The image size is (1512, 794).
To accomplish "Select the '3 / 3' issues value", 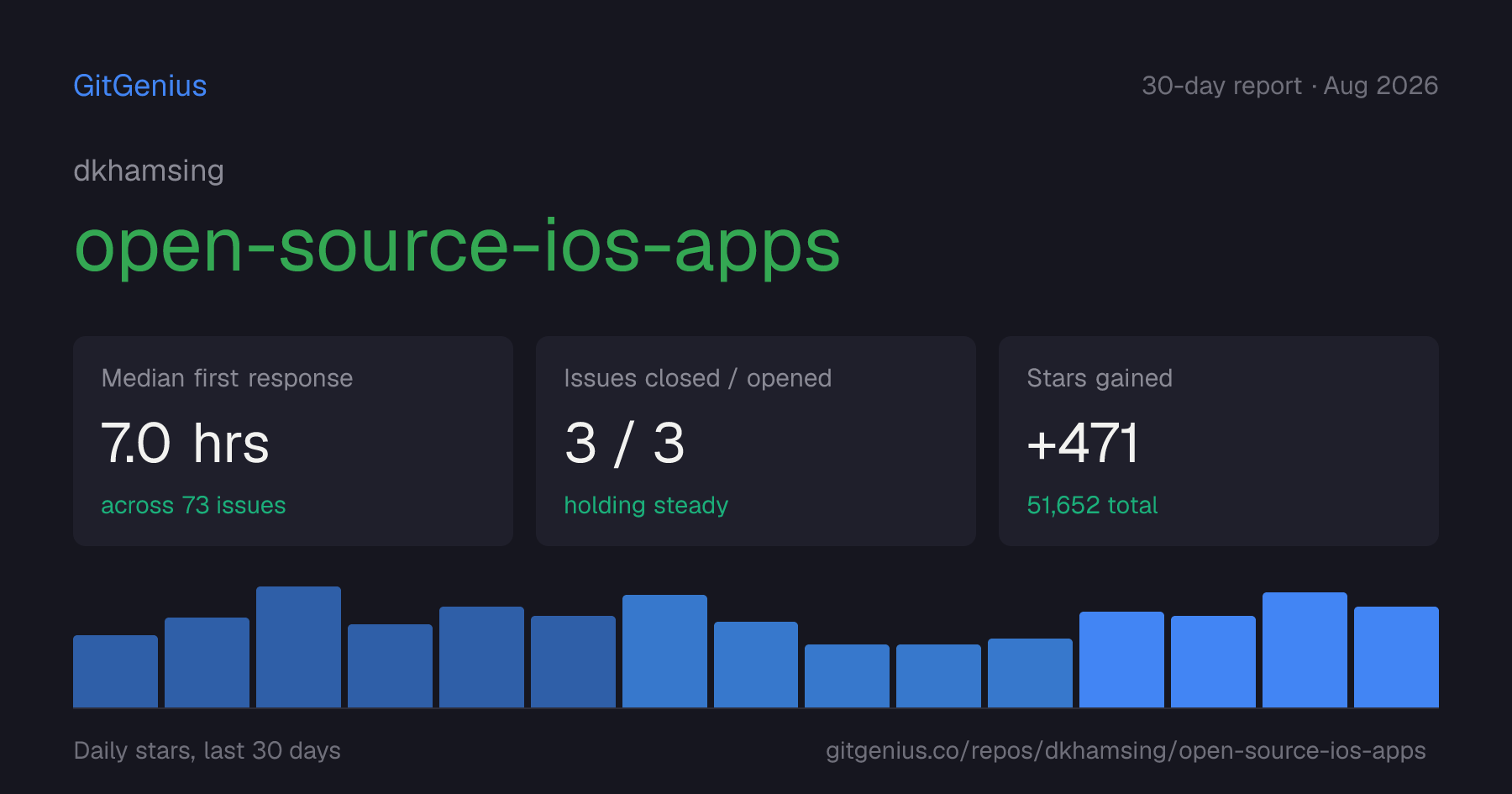I will (x=624, y=443).
